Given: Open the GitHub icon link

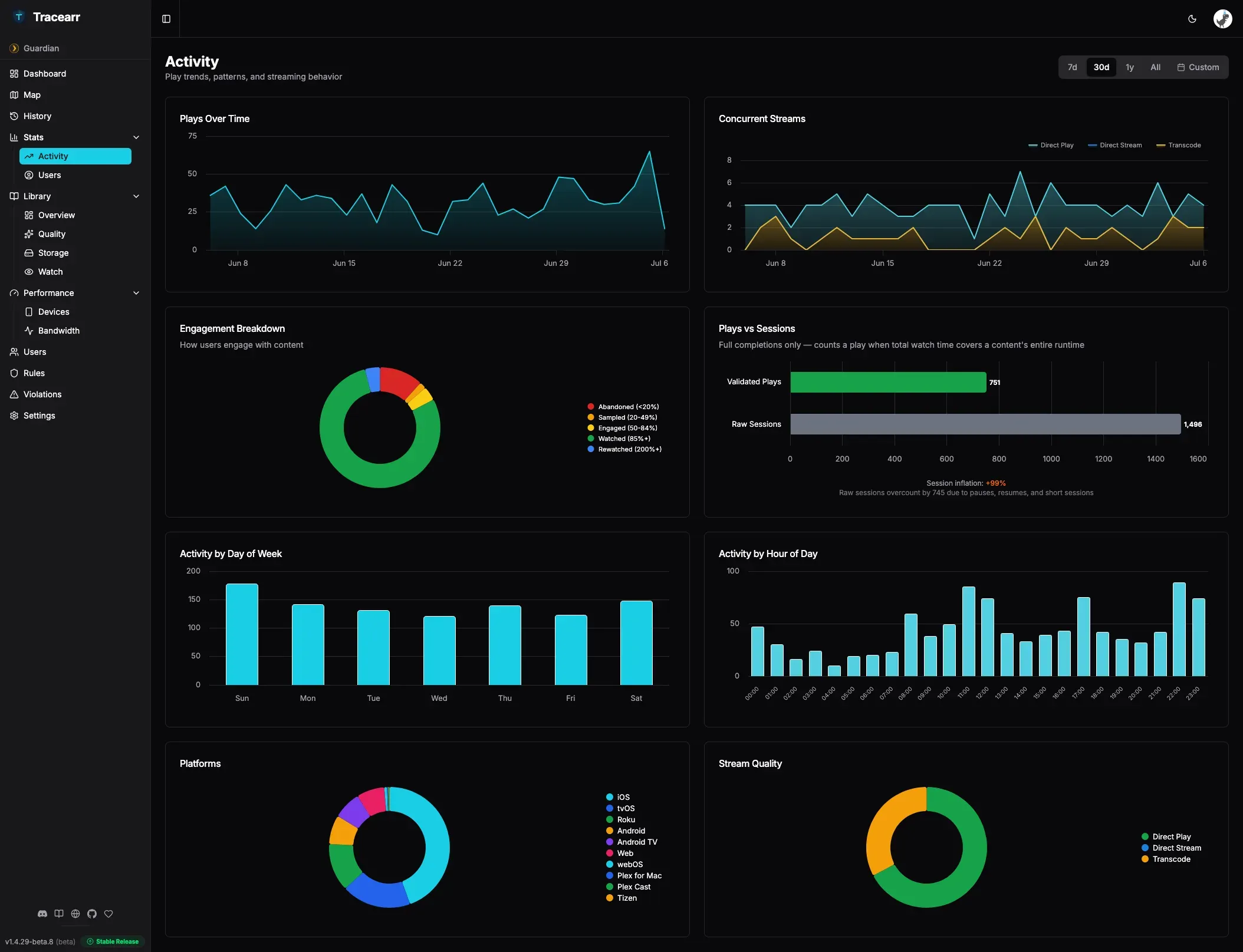Looking at the screenshot, I should (x=92, y=914).
